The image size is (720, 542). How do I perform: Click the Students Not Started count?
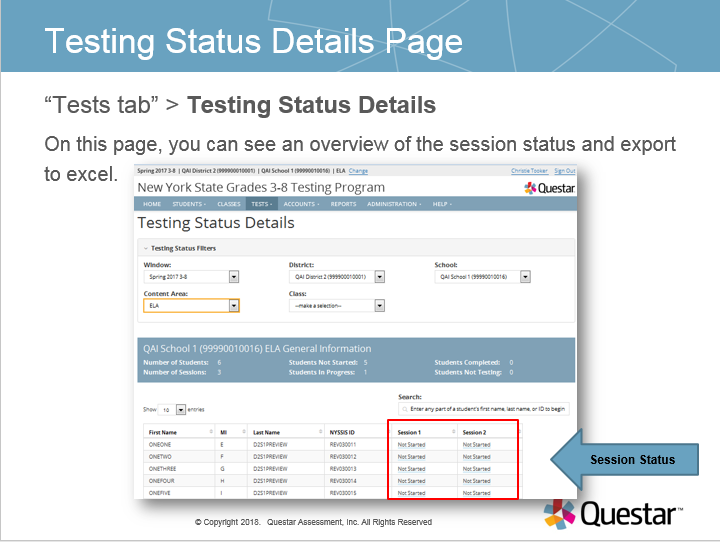(x=366, y=362)
